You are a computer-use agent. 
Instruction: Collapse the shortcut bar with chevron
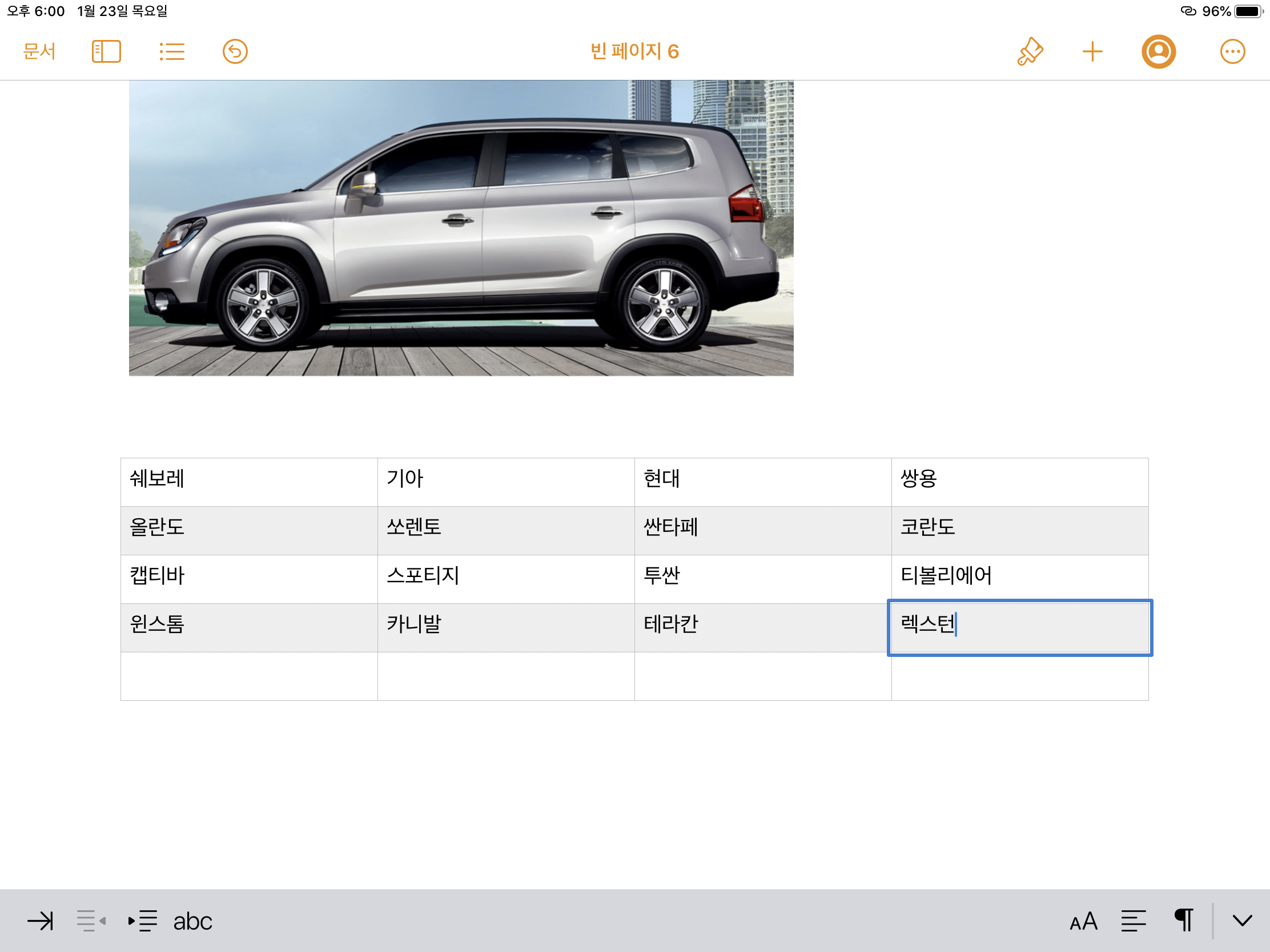(1242, 921)
